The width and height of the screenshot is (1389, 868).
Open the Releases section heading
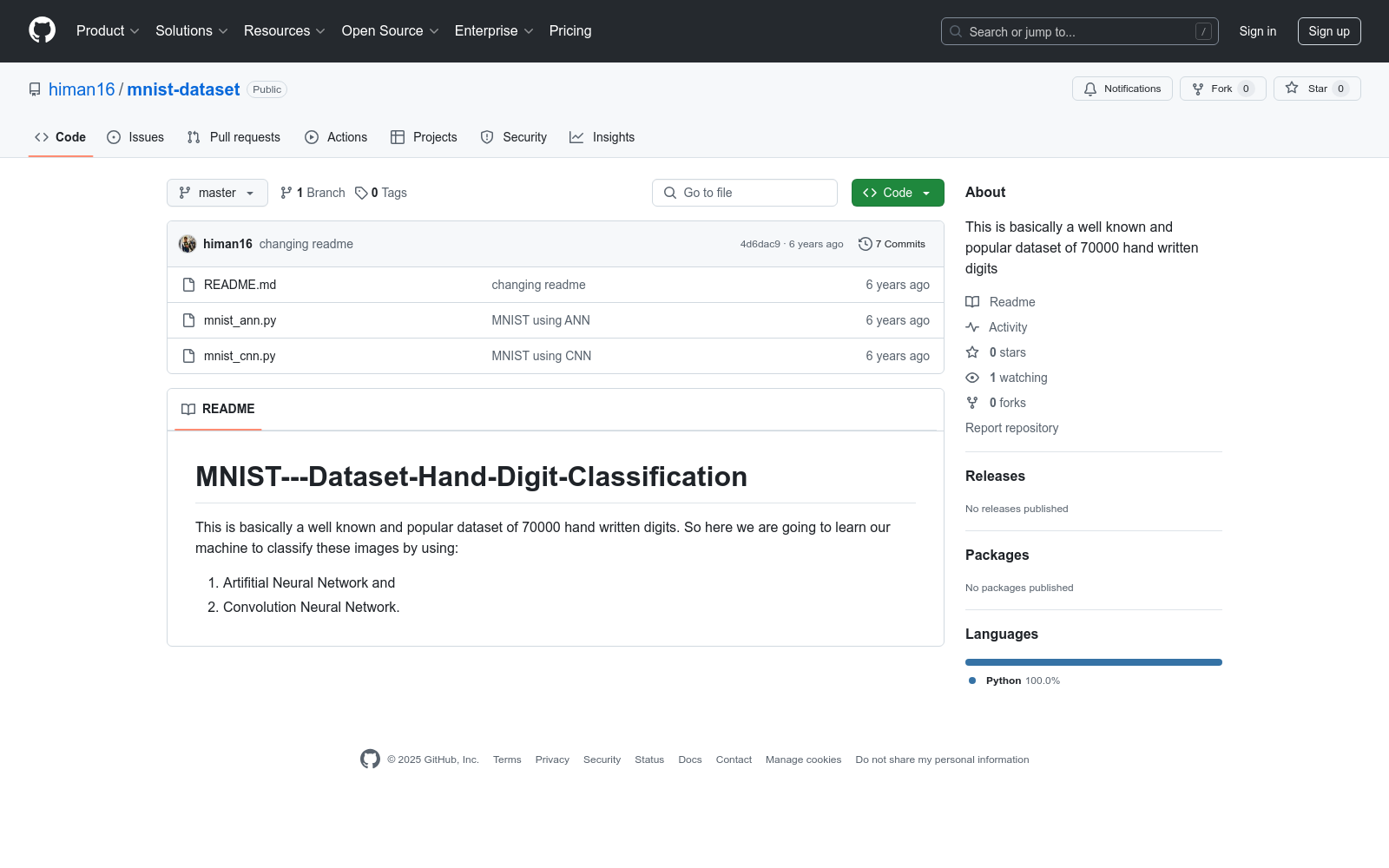pyautogui.click(x=995, y=476)
